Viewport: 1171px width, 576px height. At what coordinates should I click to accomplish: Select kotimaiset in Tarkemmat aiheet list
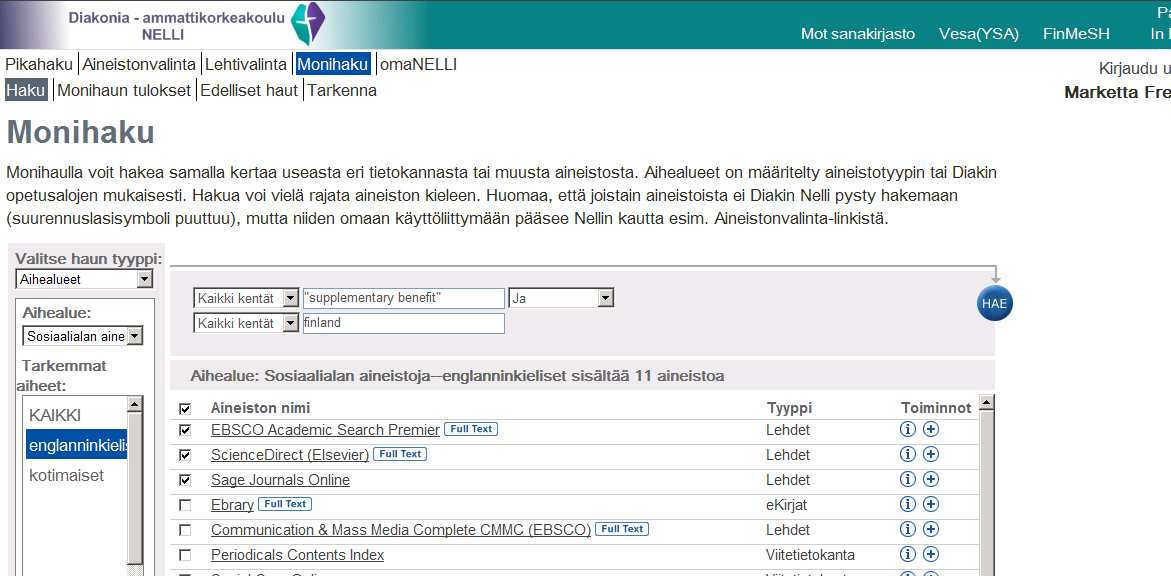click(x=66, y=475)
